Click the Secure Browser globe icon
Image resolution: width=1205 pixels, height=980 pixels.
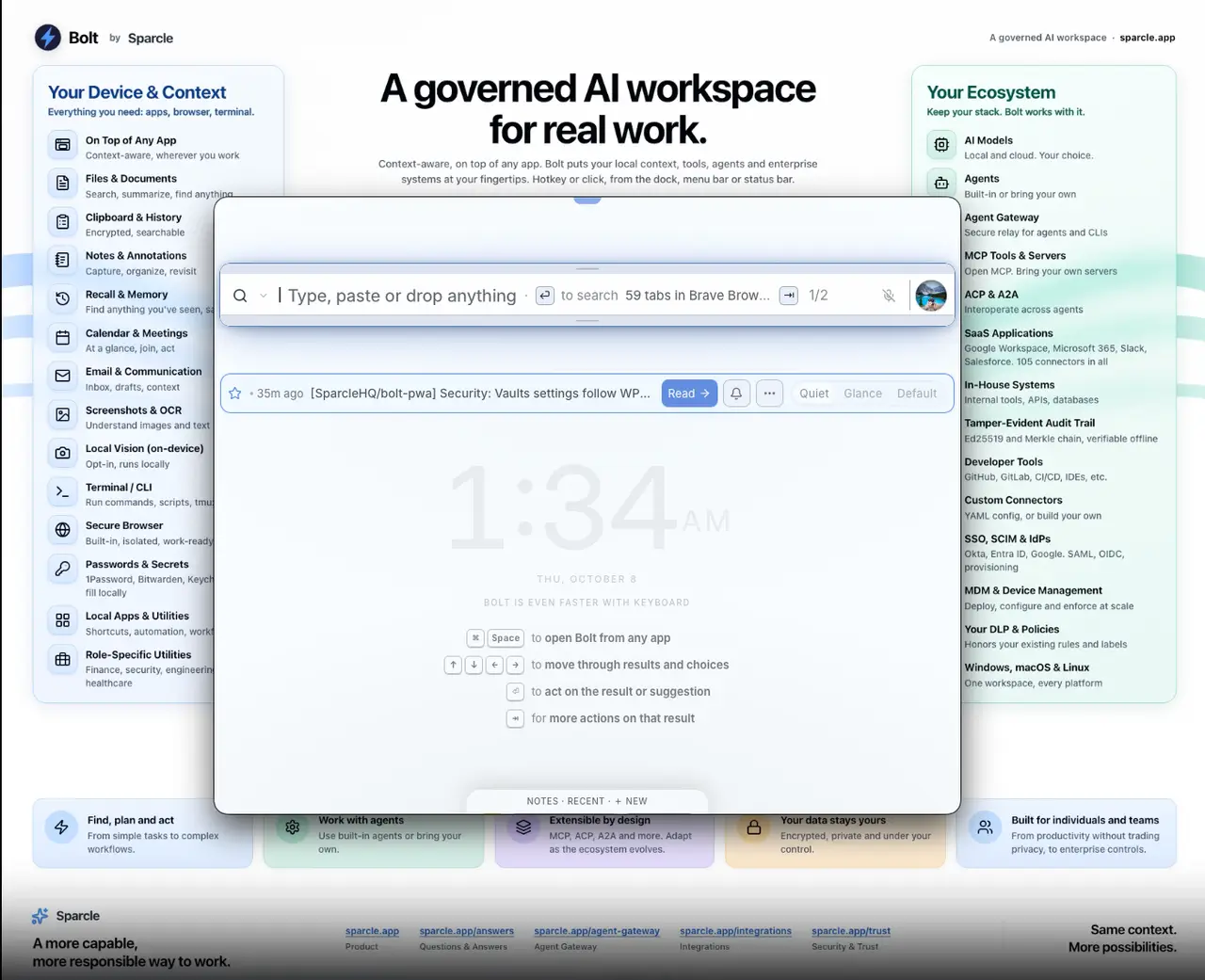point(63,530)
